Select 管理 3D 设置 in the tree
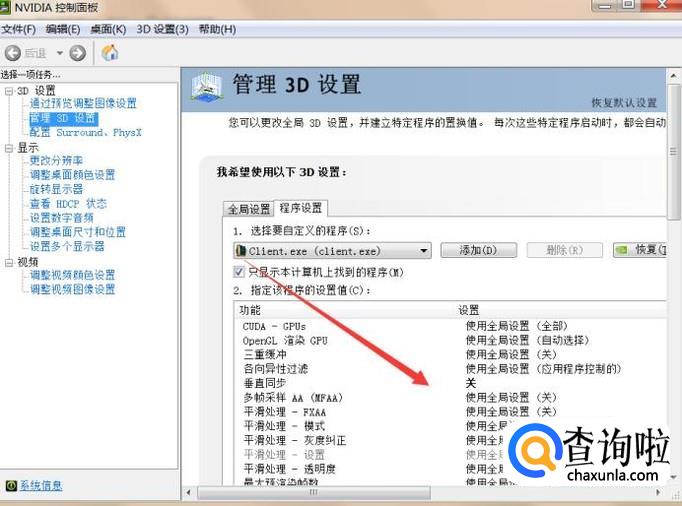The width and height of the screenshot is (682, 506). [64, 118]
